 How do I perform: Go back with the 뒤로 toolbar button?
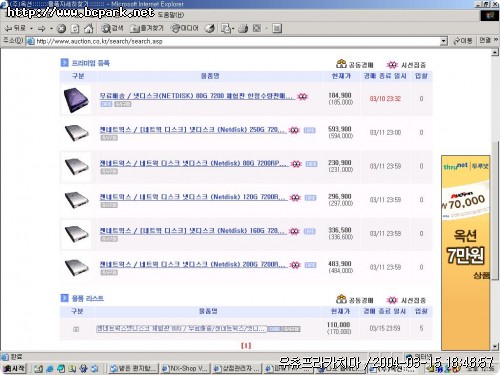click(x=16, y=28)
